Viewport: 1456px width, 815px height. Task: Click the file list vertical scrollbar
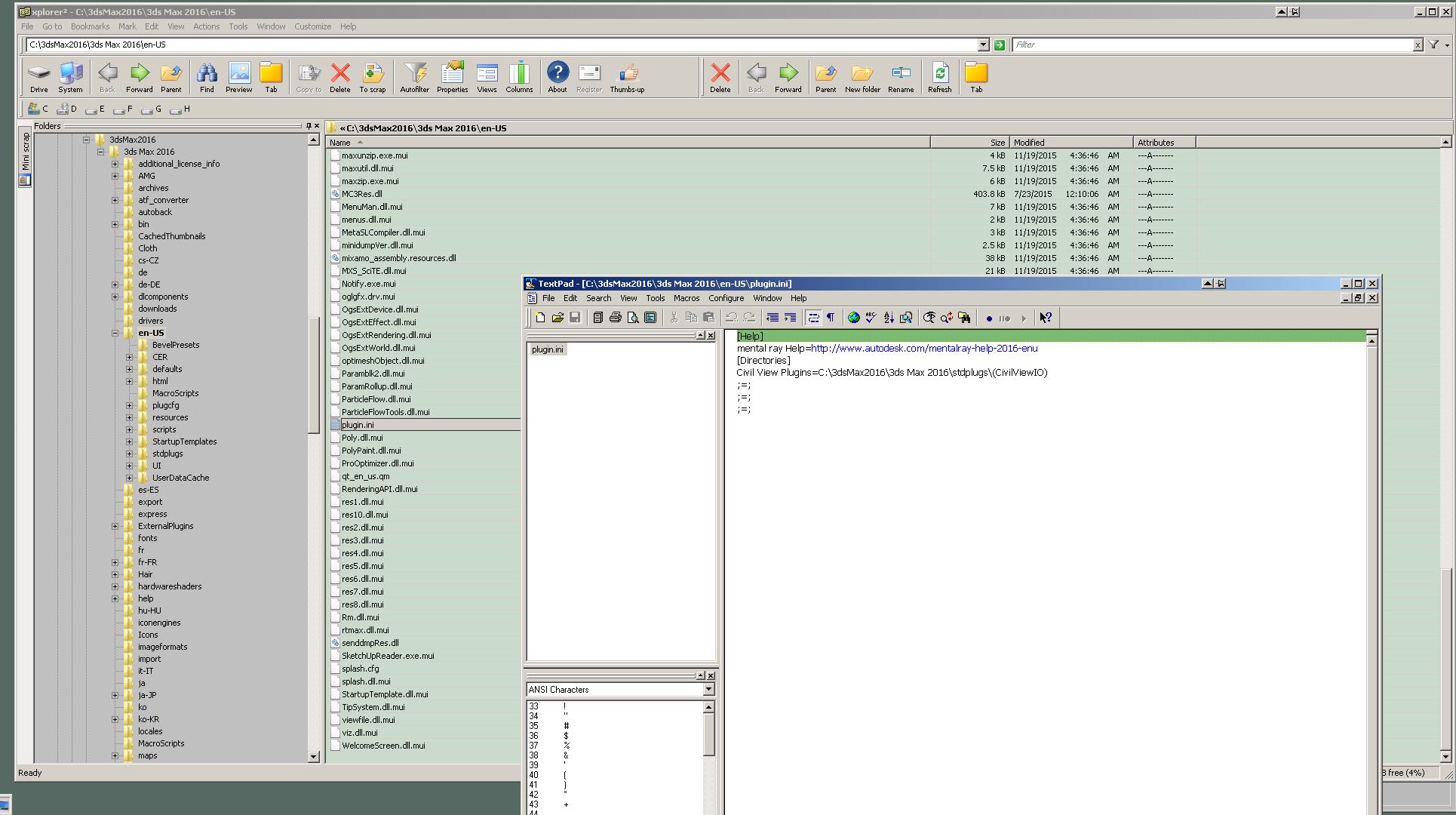(1445, 449)
